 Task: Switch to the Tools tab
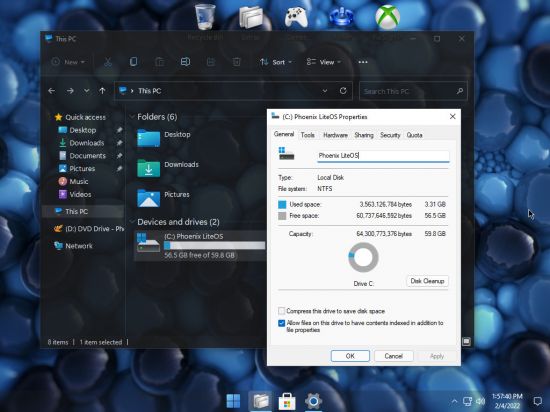[x=308, y=135]
